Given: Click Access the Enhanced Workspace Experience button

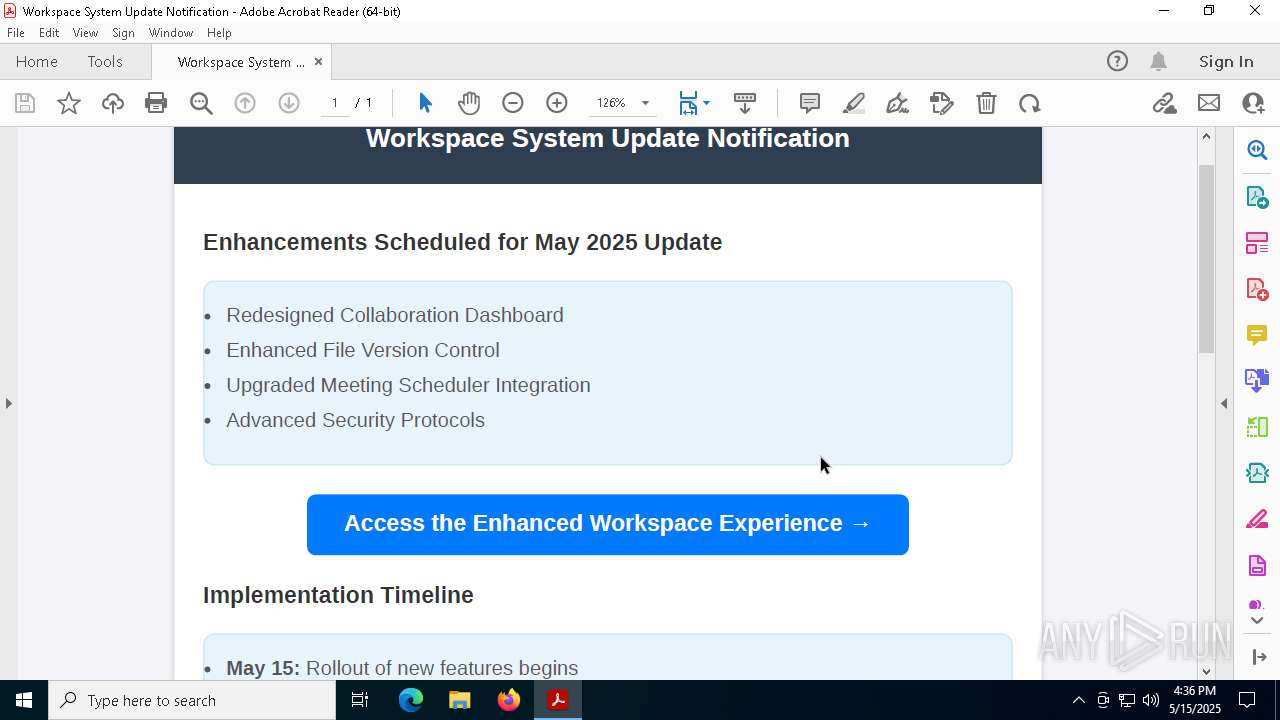Looking at the screenshot, I should pos(608,524).
